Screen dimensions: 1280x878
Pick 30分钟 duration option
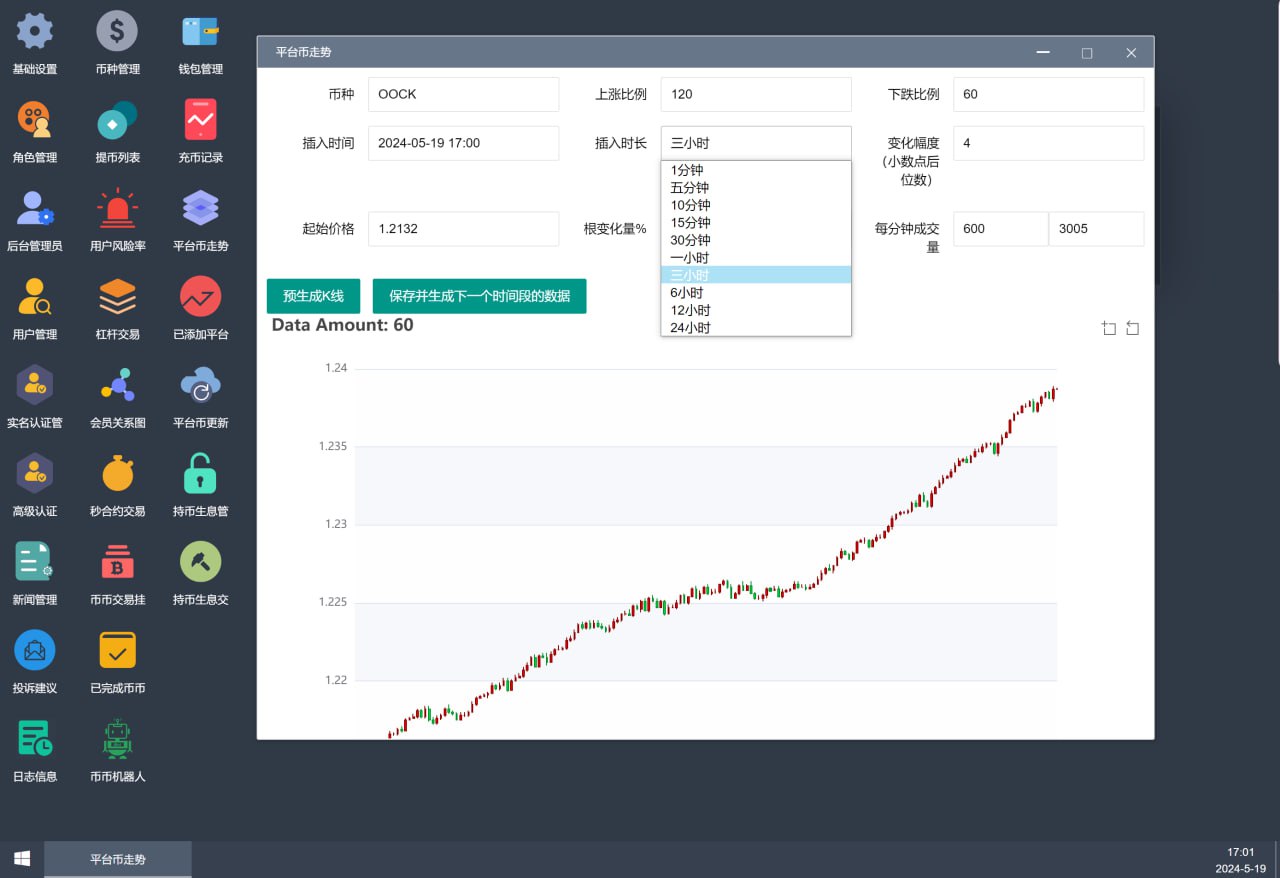[x=756, y=240]
